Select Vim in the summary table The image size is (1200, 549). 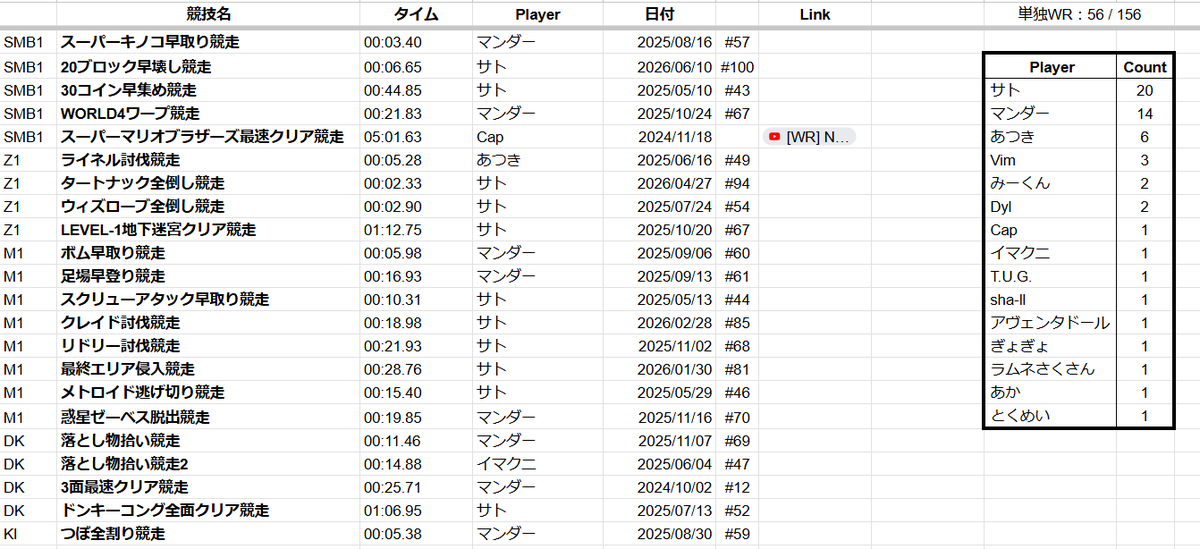[1051, 160]
